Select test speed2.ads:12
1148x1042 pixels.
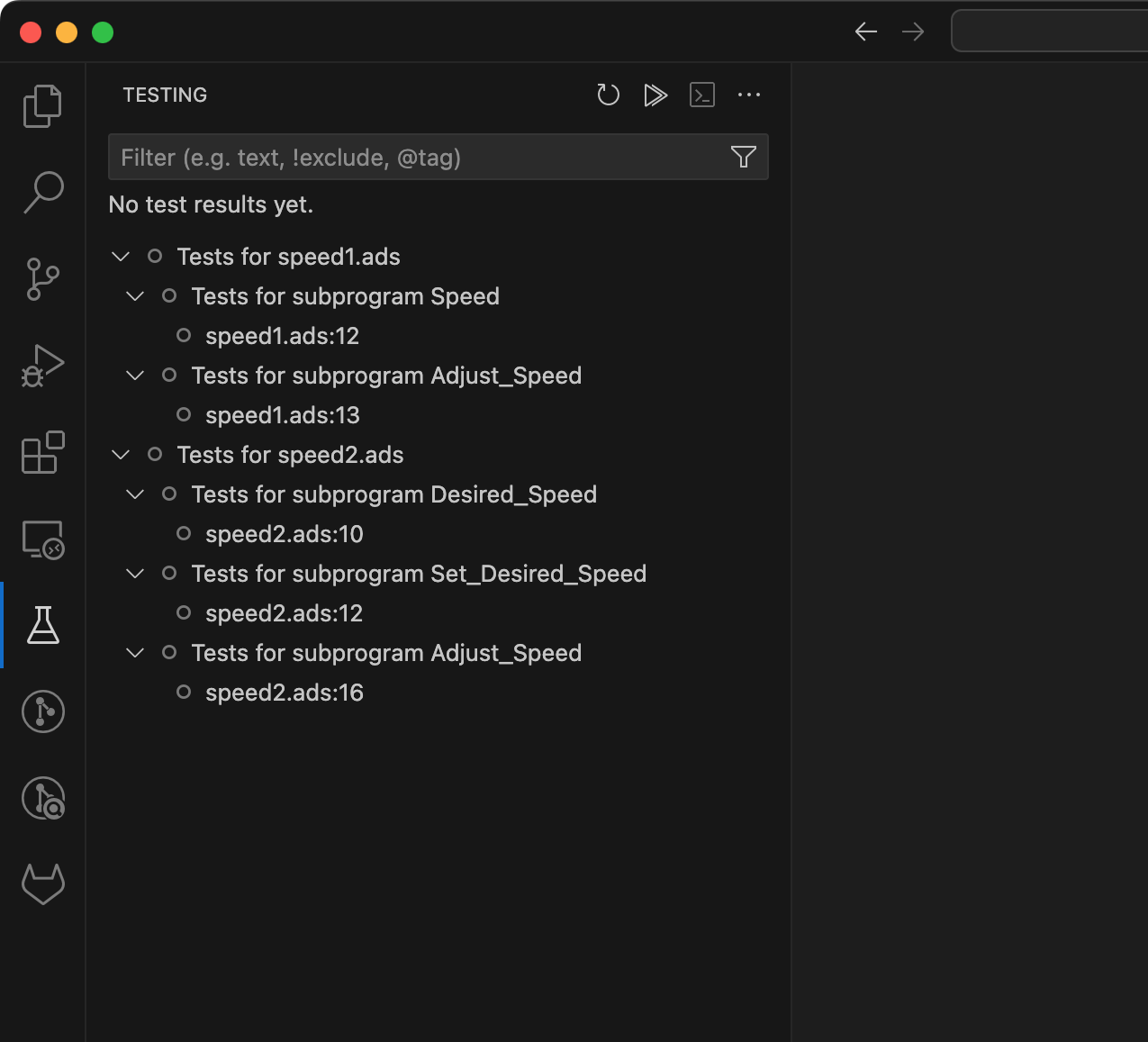(x=284, y=613)
